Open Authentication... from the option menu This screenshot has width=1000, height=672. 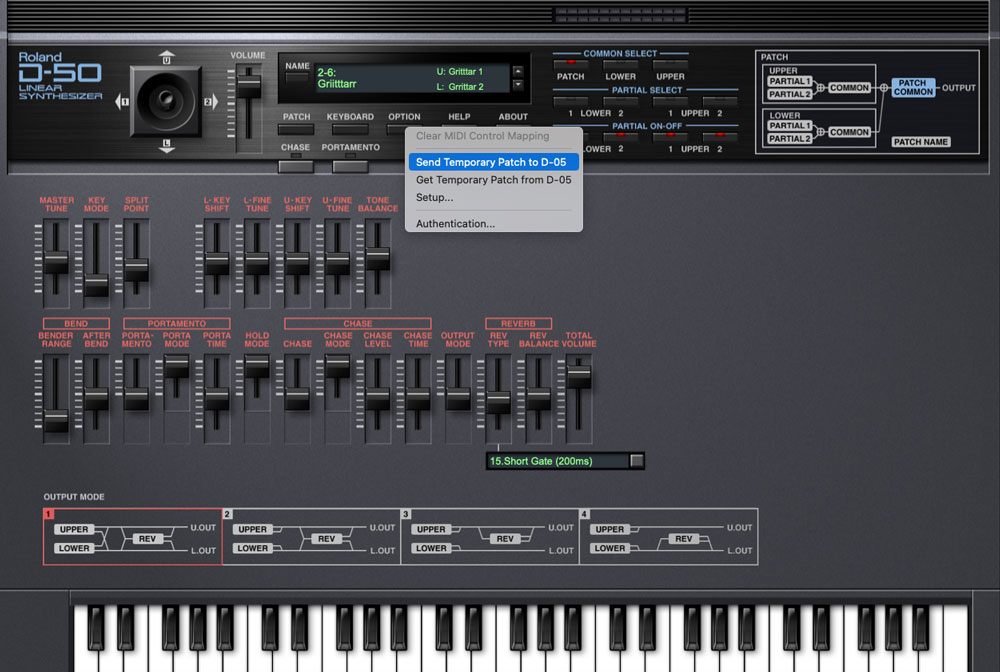click(x=494, y=224)
